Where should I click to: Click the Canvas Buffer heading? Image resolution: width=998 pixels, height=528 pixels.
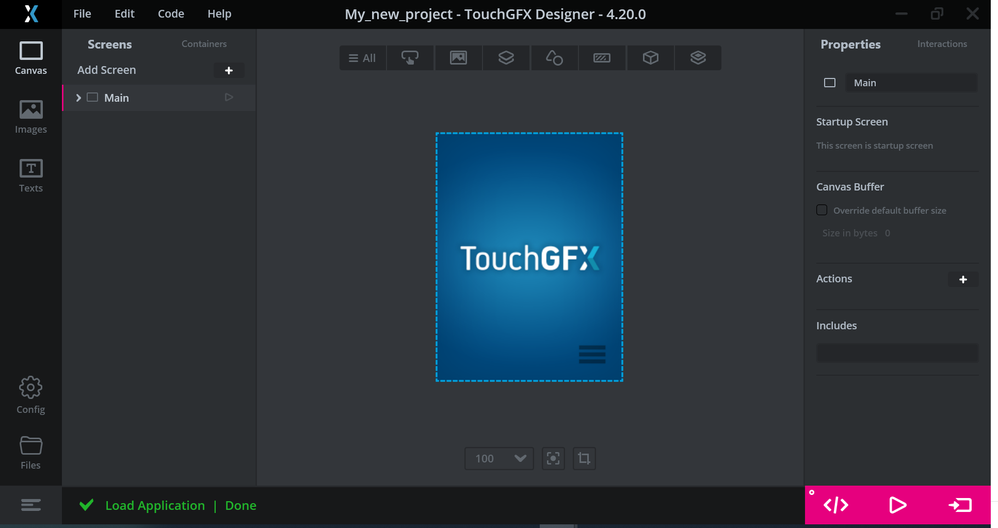point(850,186)
